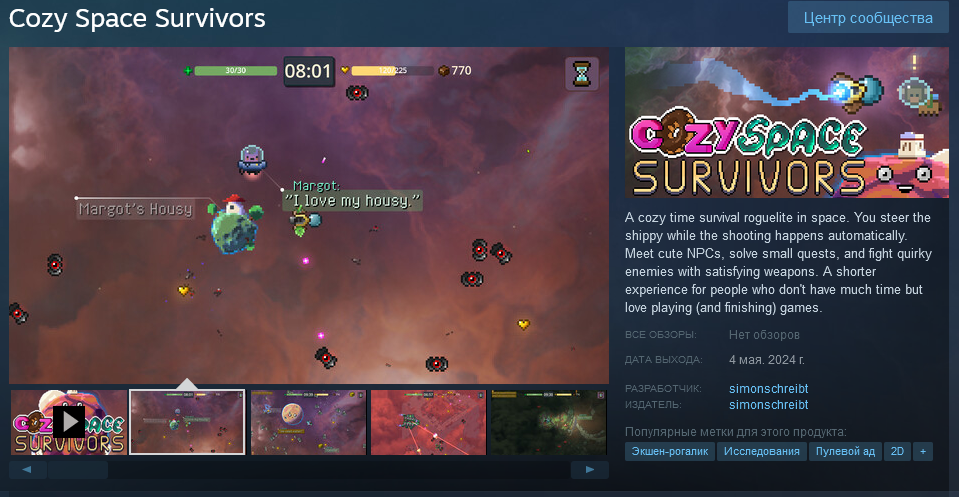
Task: Click the hourglass icon in screenshot
Action: click(x=582, y=73)
